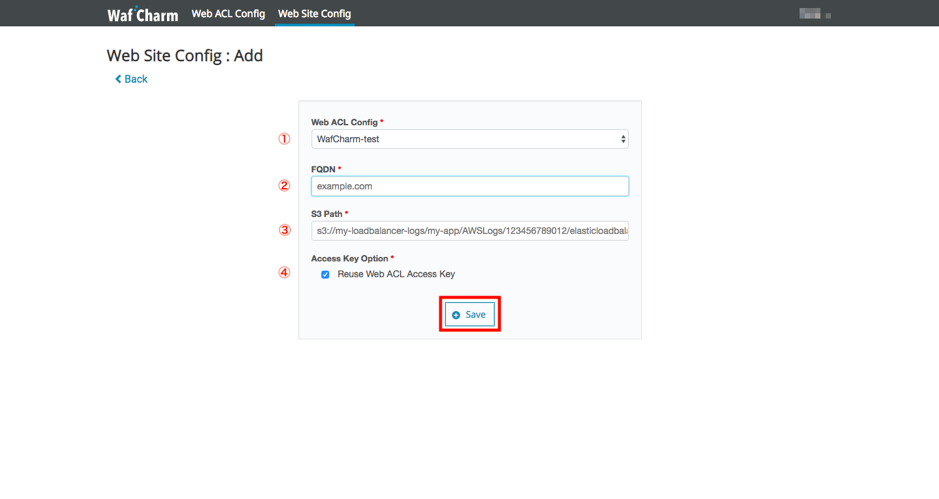Image resolution: width=939 pixels, height=499 pixels.
Task: Click the circled number 1 marker
Action: point(284,139)
